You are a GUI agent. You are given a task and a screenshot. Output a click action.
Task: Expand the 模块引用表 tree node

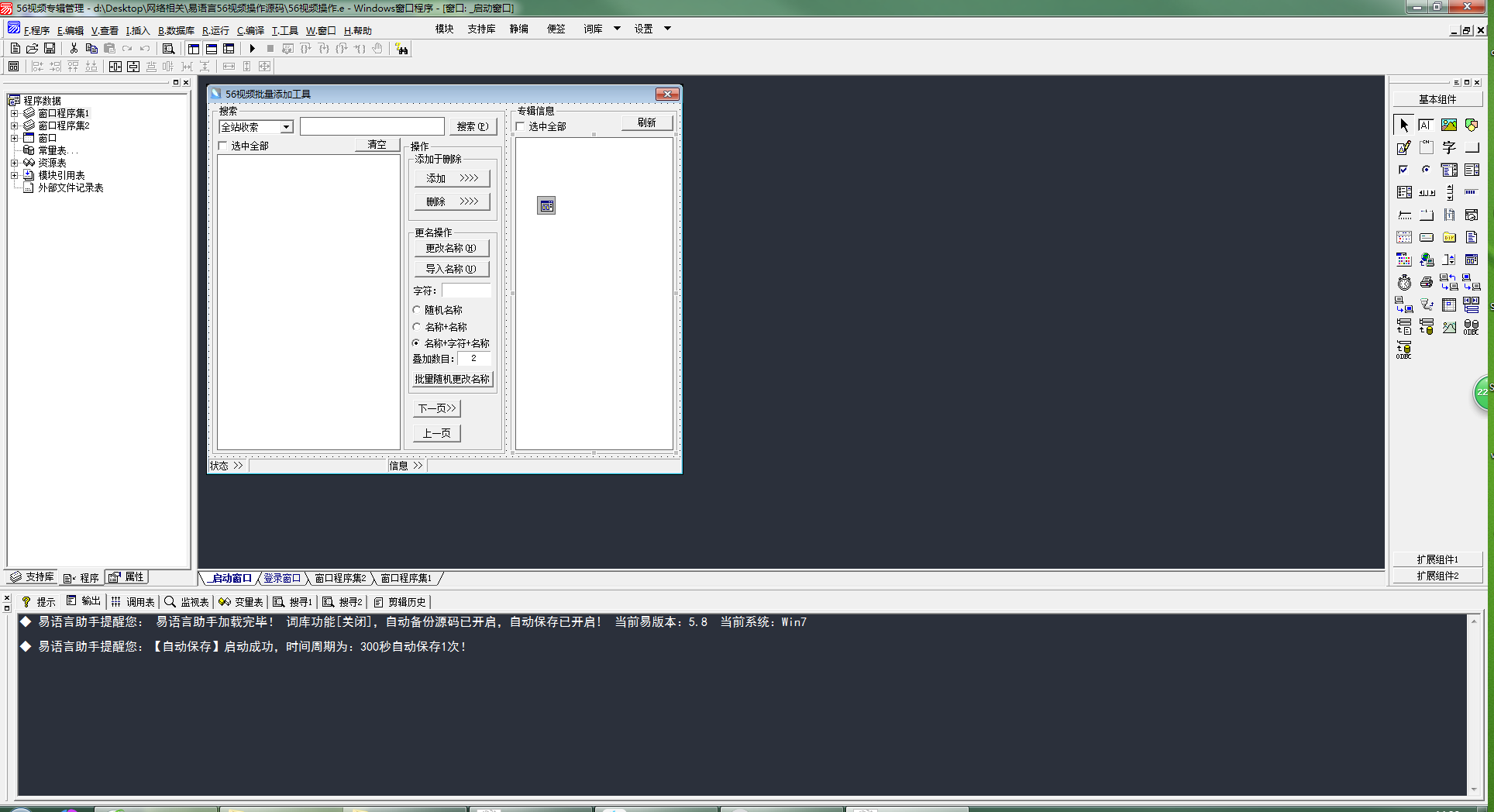point(14,175)
